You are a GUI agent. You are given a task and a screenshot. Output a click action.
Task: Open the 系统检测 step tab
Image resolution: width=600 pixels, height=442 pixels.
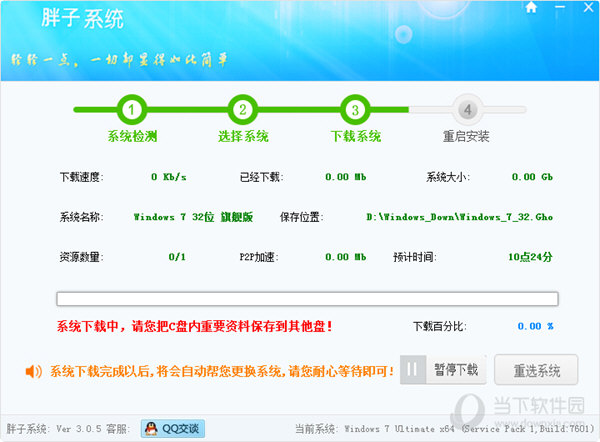[131, 136]
